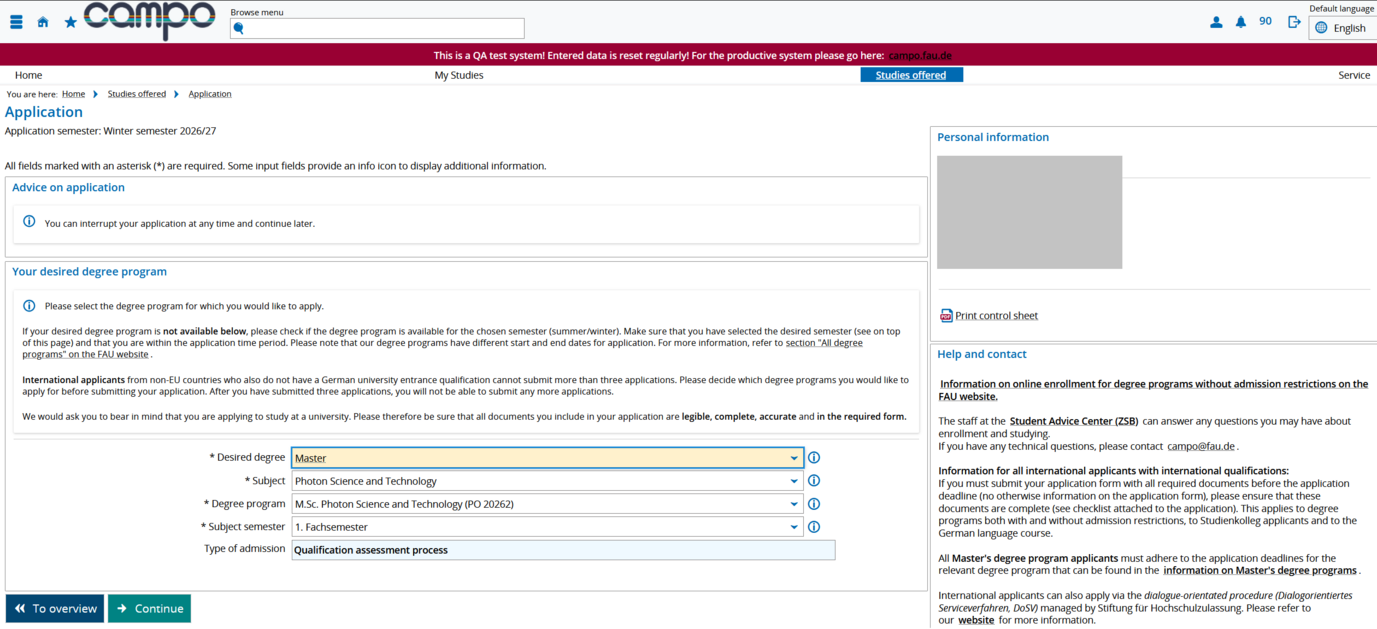The height and width of the screenshot is (629, 1377).
Task: Open the user profile icon
Action: pos(1216,22)
